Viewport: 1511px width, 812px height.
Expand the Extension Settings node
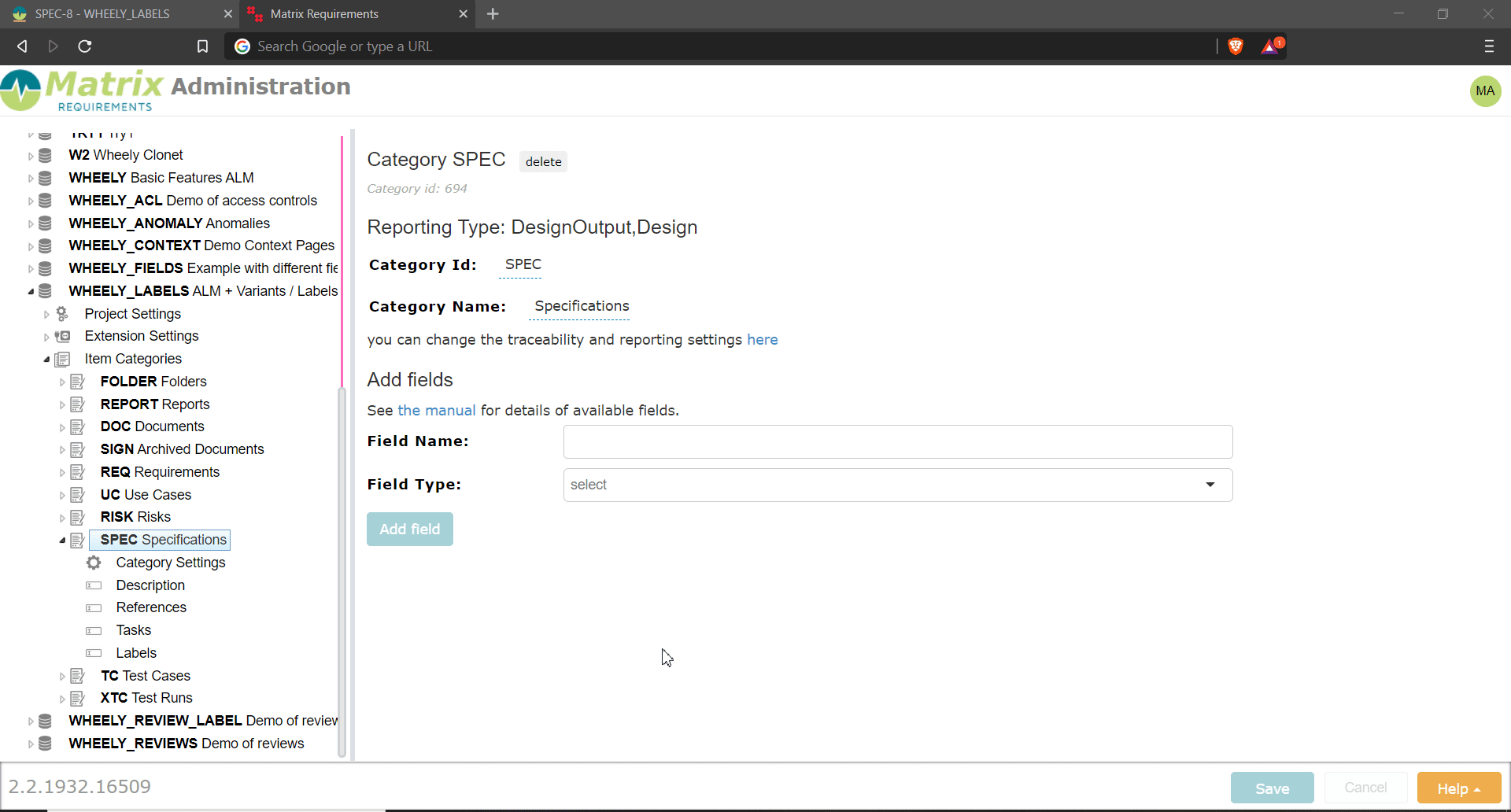point(46,338)
